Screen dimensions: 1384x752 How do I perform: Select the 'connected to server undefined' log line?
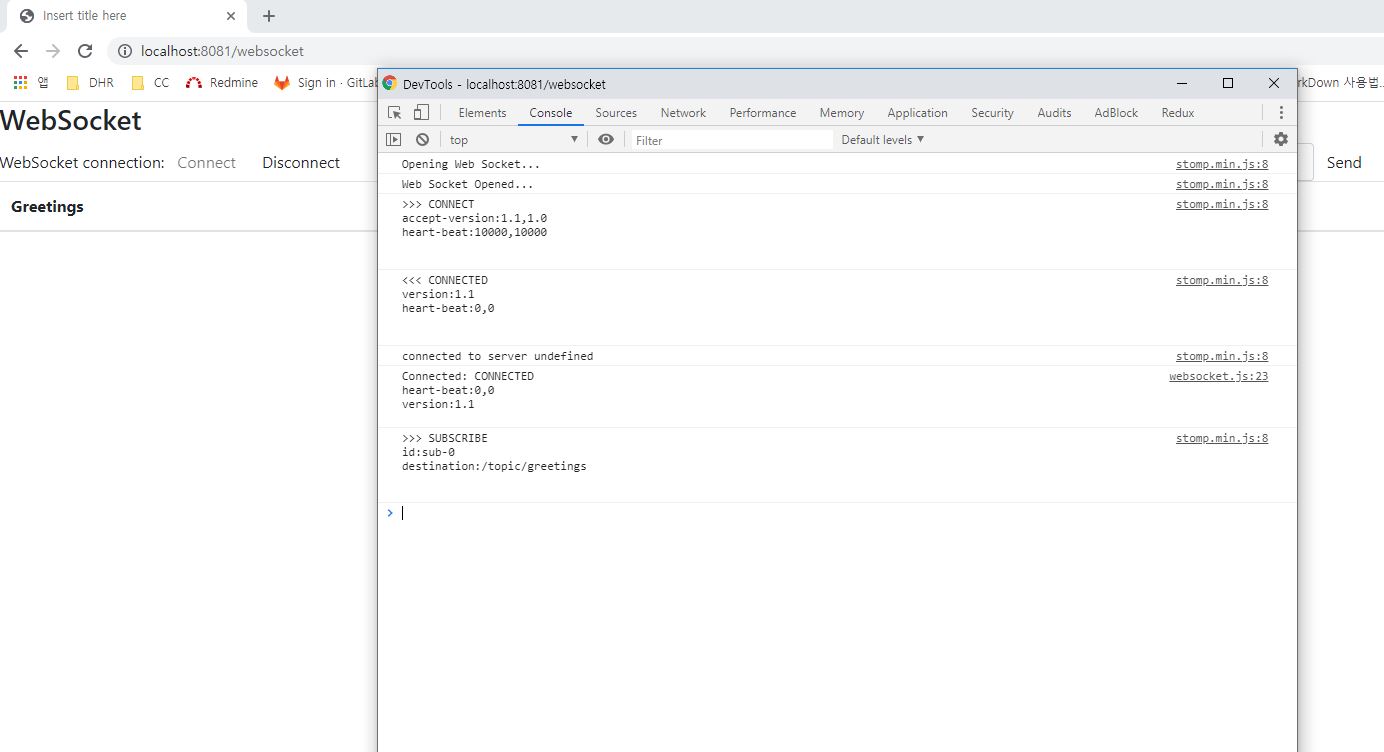point(497,356)
